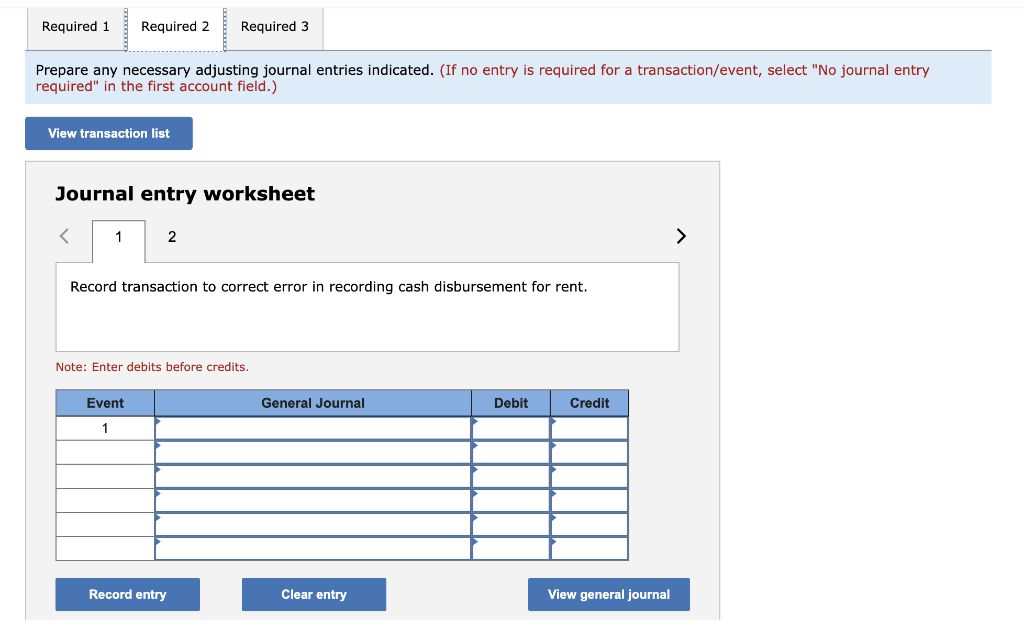
Task: Click Credit cell in second row
Action: [590, 452]
